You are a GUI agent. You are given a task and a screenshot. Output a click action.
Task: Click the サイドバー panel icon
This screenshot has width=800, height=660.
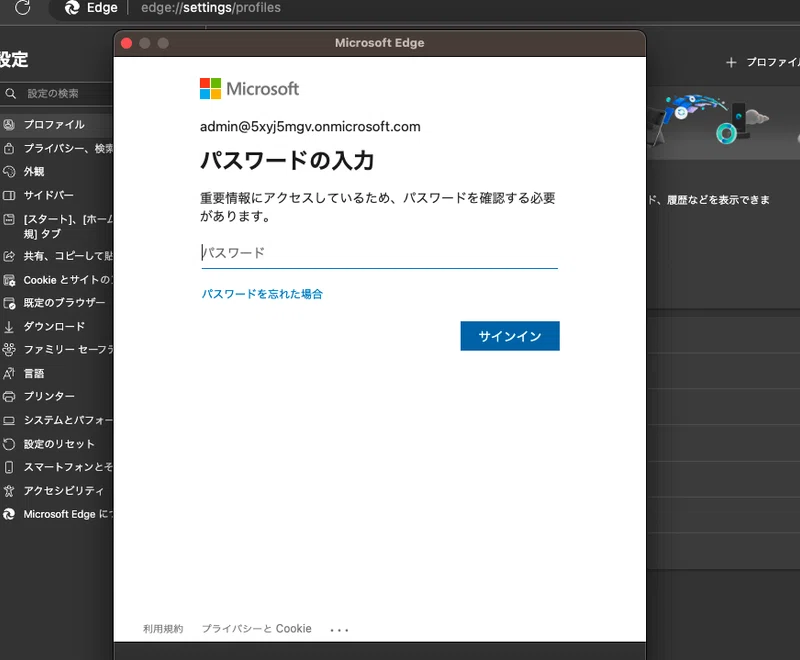point(9,195)
